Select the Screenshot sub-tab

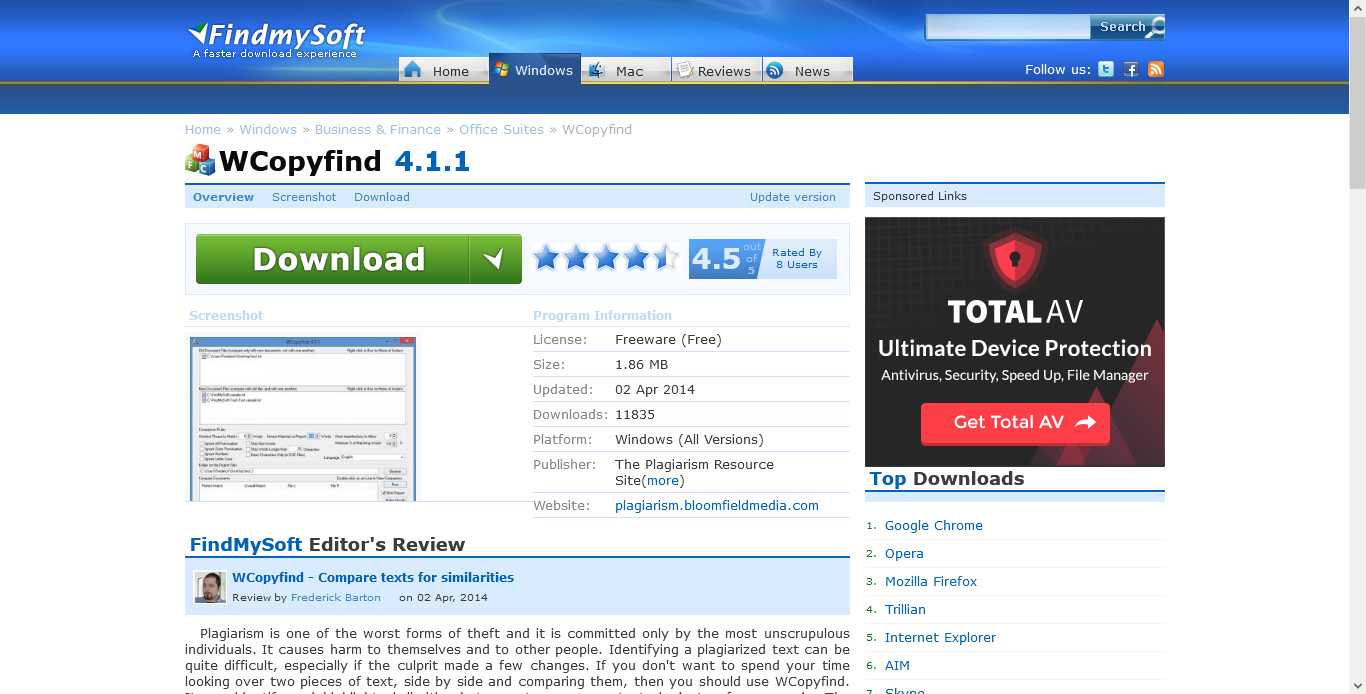pyautogui.click(x=304, y=197)
